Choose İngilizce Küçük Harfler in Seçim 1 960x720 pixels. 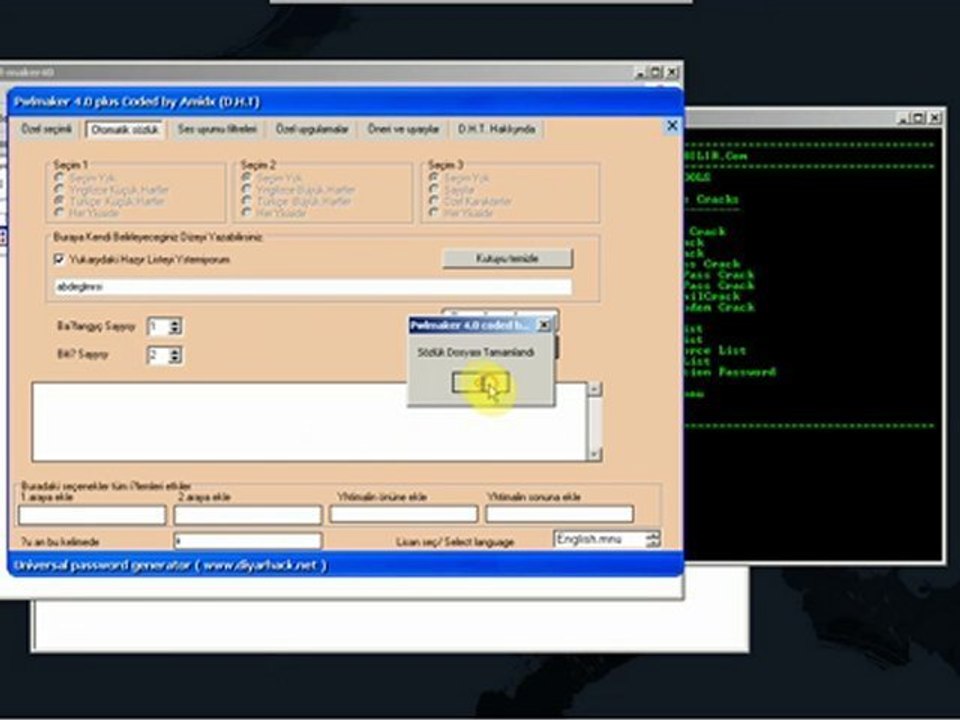(x=59, y=189)
